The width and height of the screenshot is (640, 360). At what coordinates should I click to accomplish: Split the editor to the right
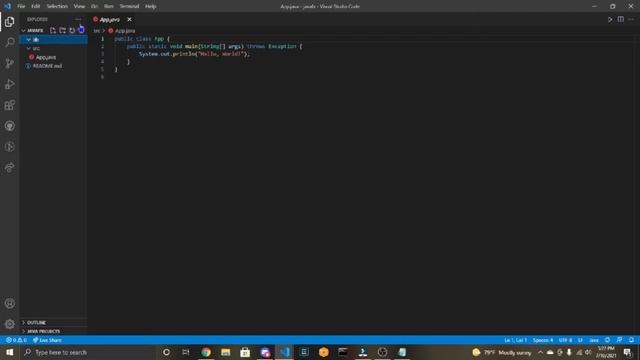[x=620, y=19]
